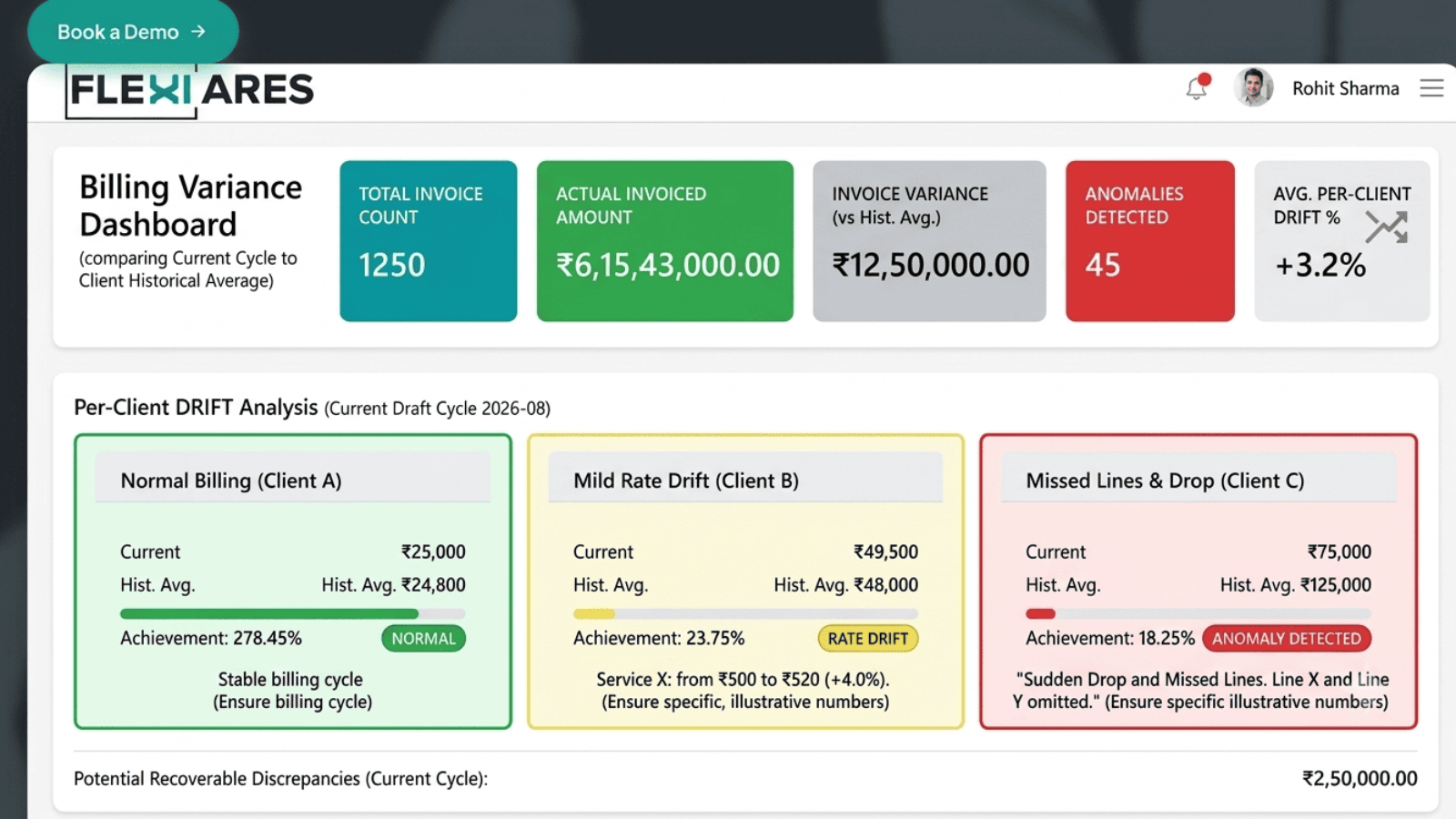
Task: Open the Invoice Variance card
Action: click(929, 241)
